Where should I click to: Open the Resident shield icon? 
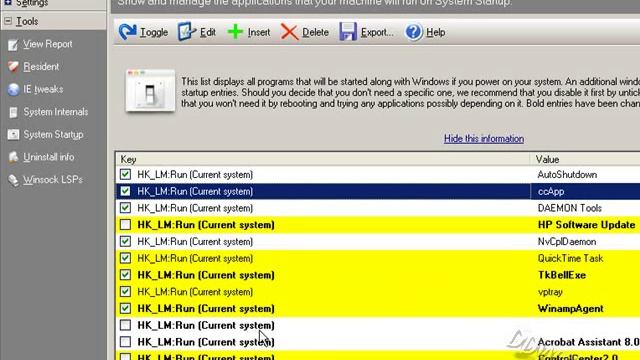[13, 67]
